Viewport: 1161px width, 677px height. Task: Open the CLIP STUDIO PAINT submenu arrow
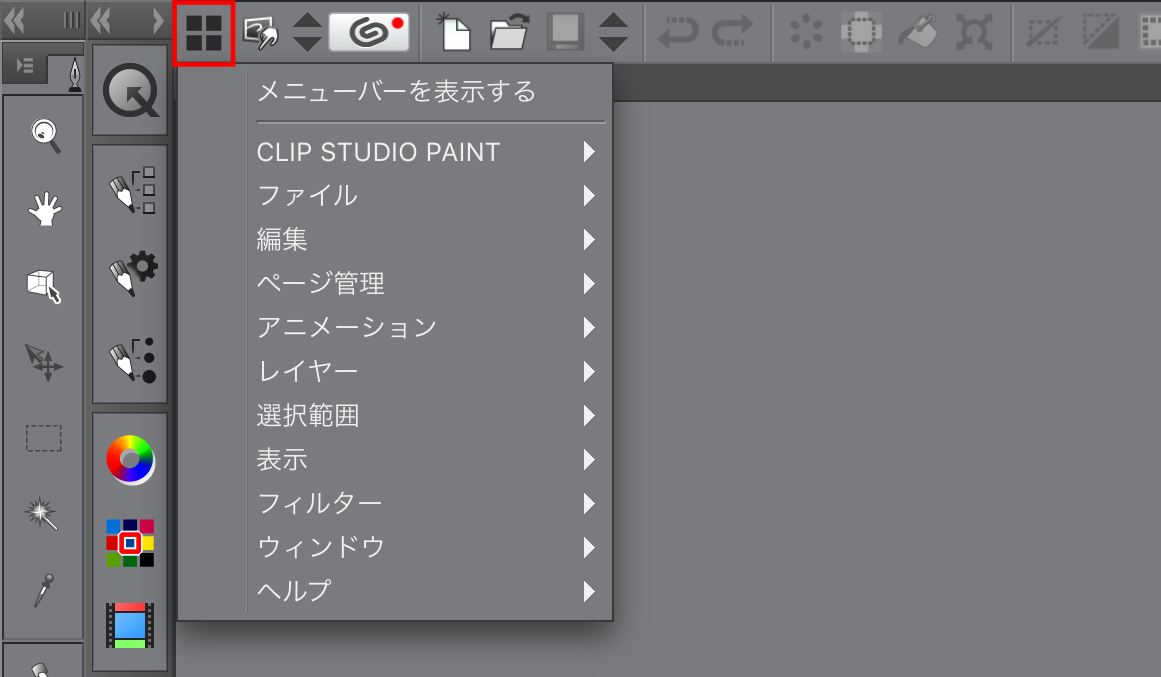coord(589,152)
